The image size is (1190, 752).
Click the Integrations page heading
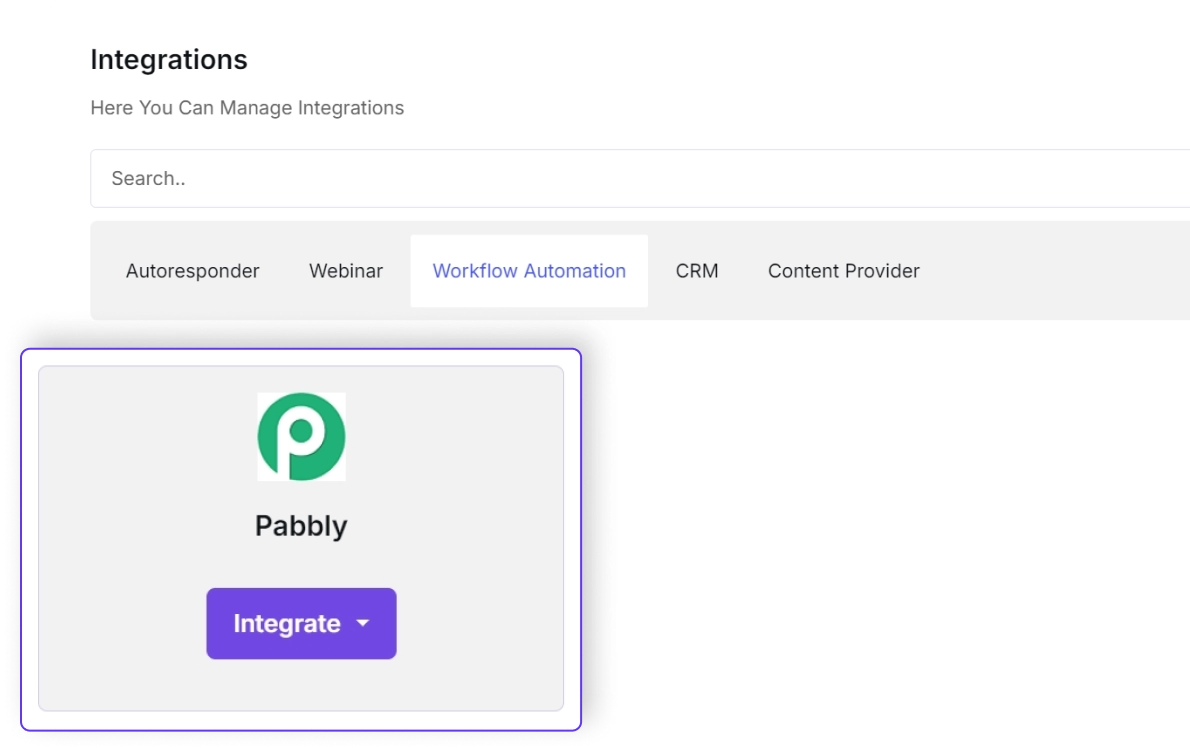click(169, 60)
